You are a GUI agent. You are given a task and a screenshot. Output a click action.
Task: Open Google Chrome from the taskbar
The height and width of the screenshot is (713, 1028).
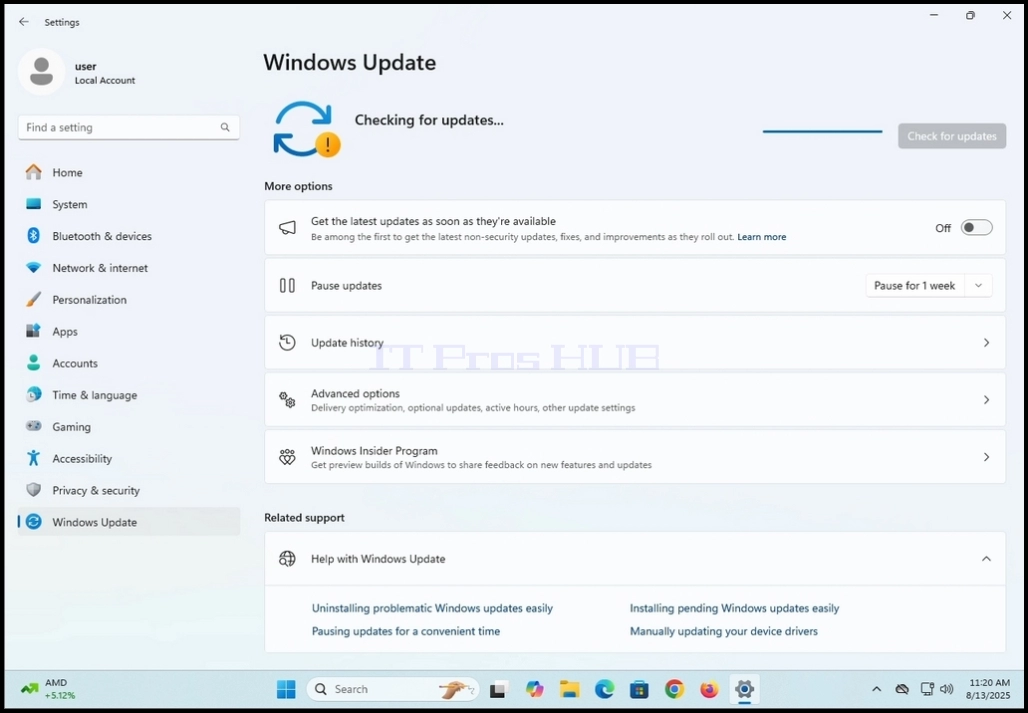tap(674, 689)
